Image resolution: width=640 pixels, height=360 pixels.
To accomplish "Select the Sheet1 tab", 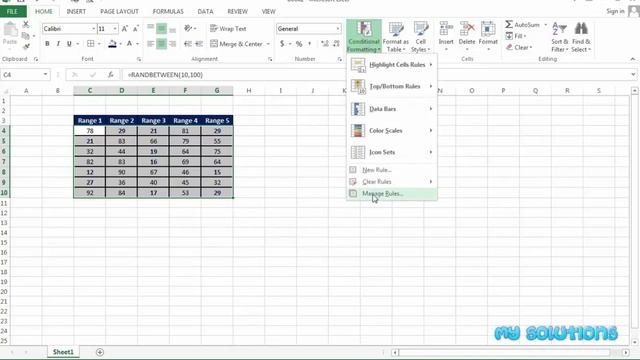I will coord(63,352).
